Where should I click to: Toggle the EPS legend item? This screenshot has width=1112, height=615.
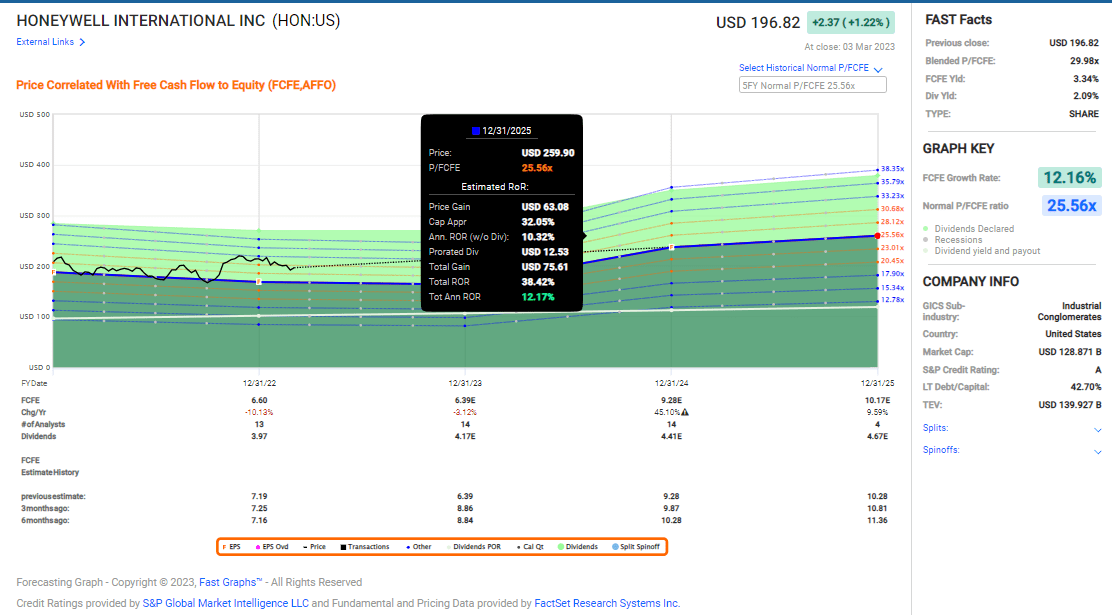click(x=231, y=547)
